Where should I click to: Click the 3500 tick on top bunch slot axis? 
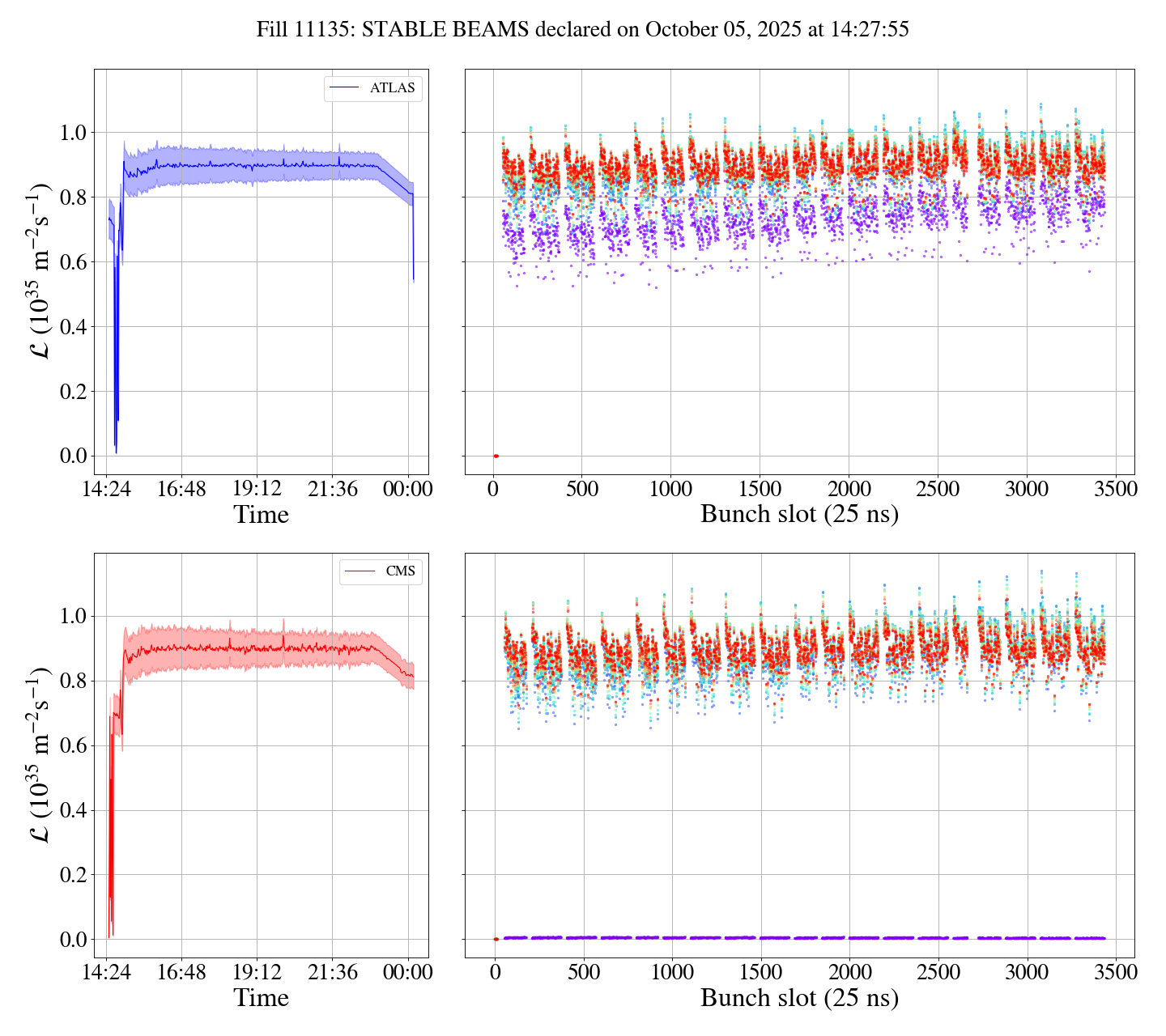(1115, 489)
